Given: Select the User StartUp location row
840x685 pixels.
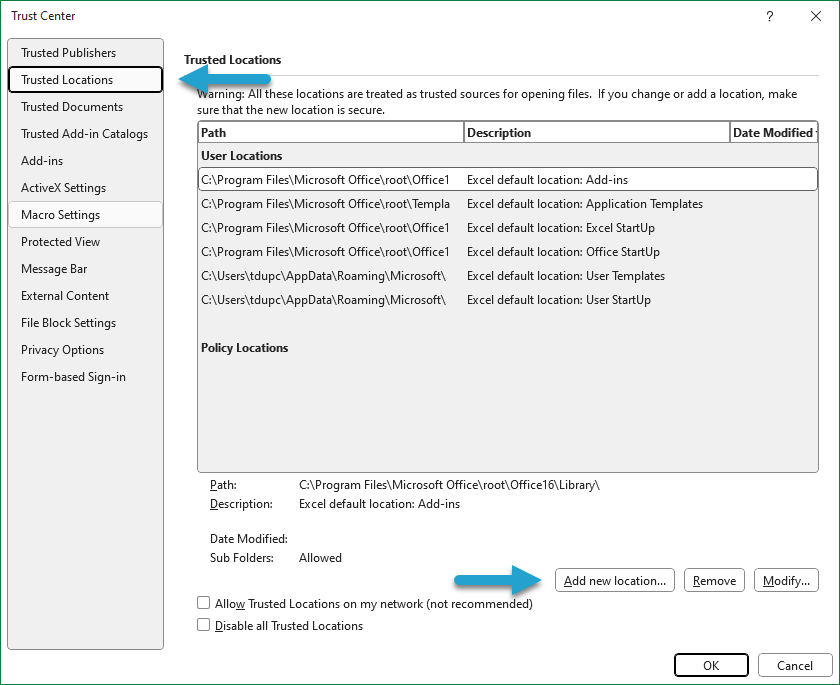Looking at the screenshot, I should point(508,300).
